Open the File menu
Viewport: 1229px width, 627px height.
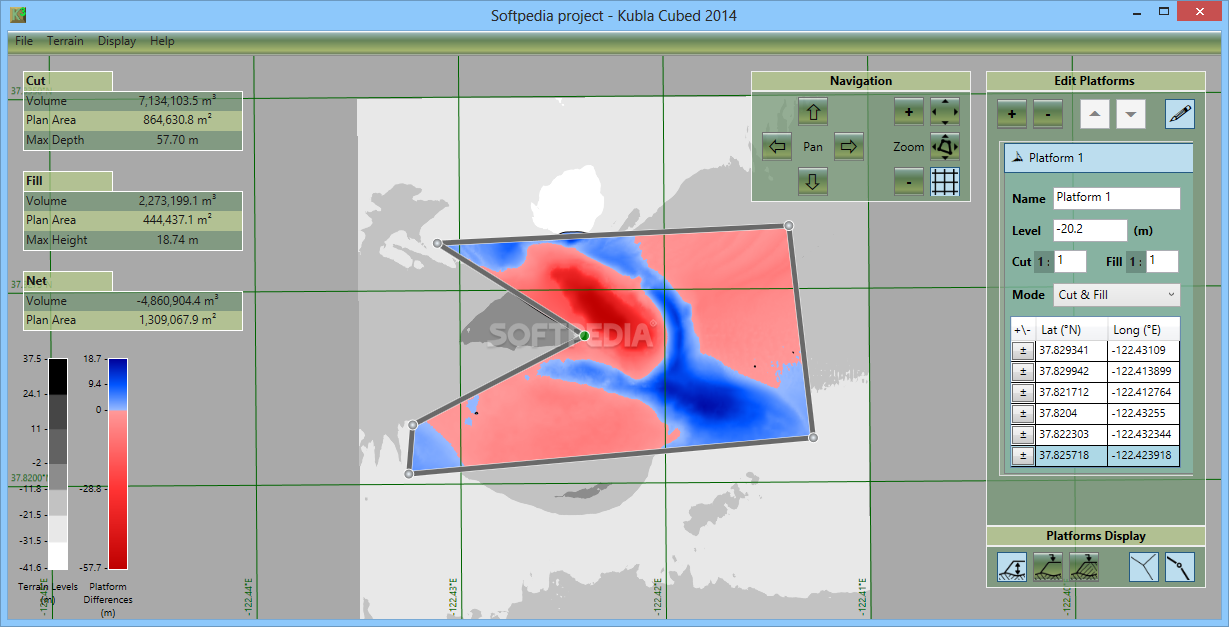[x=24, y=41]
